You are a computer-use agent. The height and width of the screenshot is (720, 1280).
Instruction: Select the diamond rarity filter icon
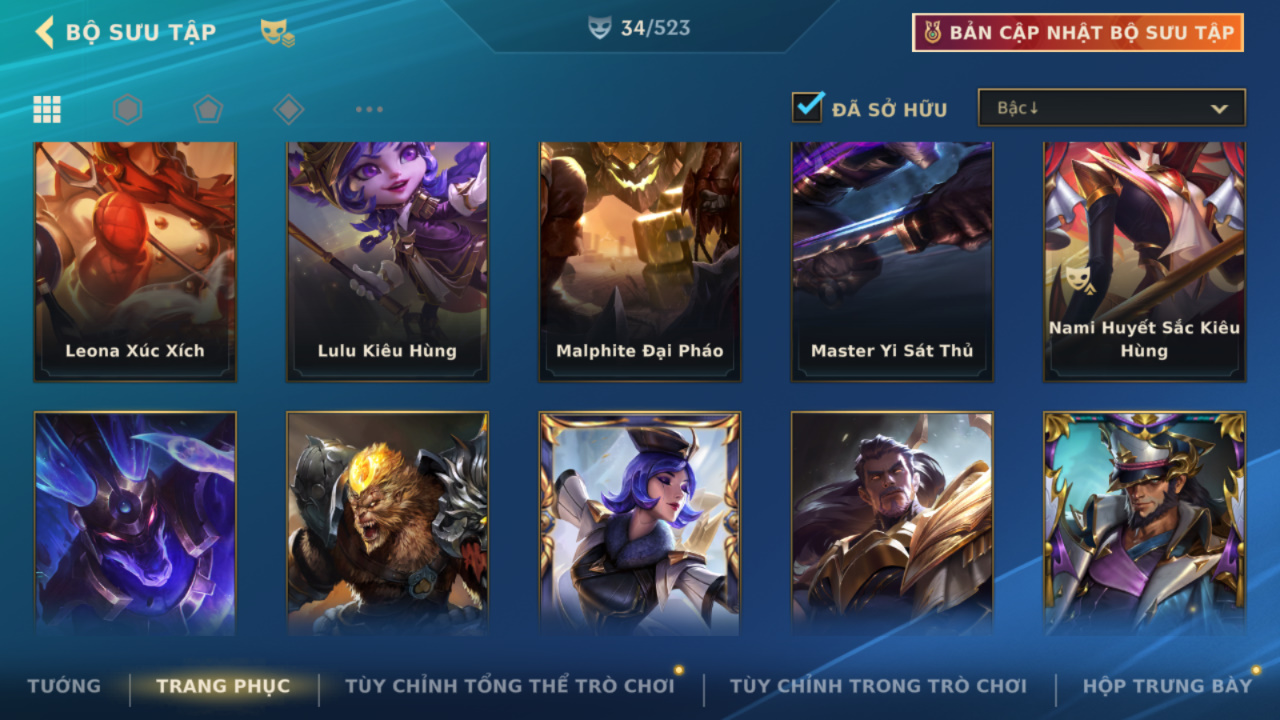(288, 109)
